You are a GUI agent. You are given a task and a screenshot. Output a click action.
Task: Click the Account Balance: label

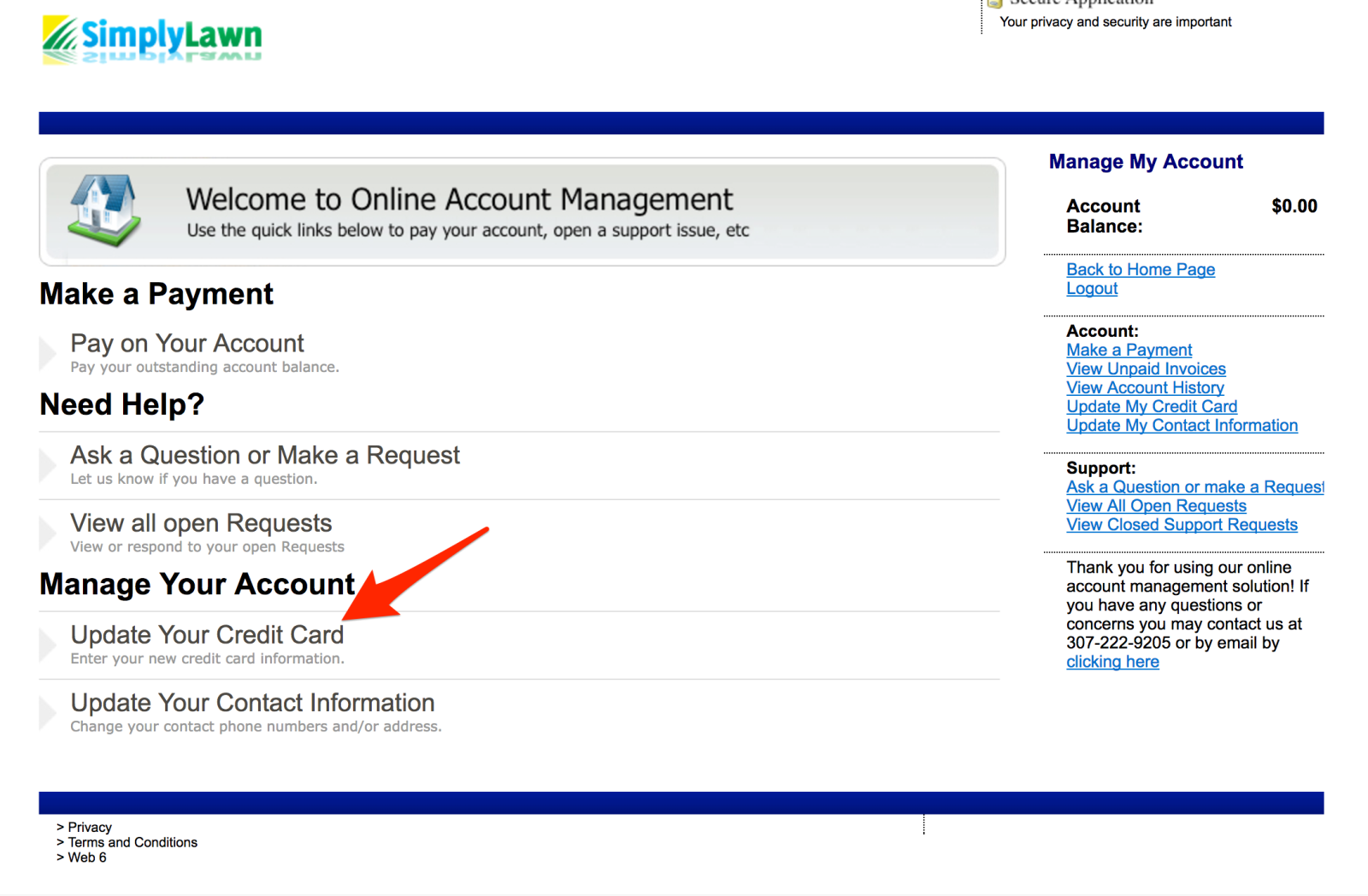tap(1104, 216)
